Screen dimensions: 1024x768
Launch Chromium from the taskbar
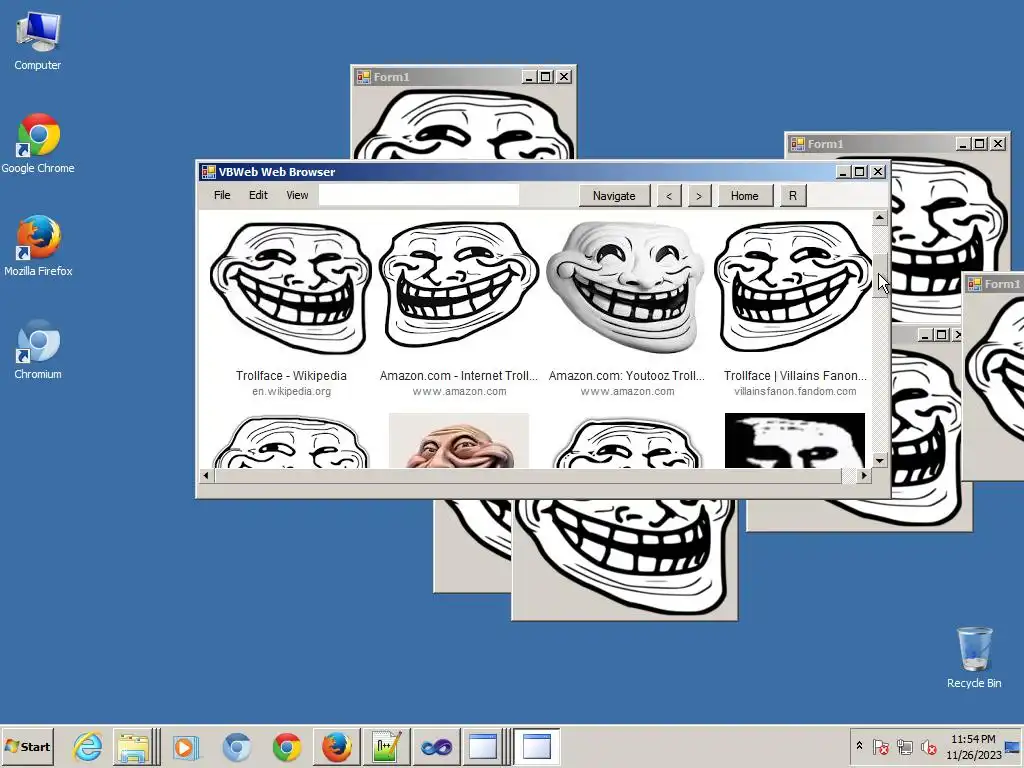[236, 746]
